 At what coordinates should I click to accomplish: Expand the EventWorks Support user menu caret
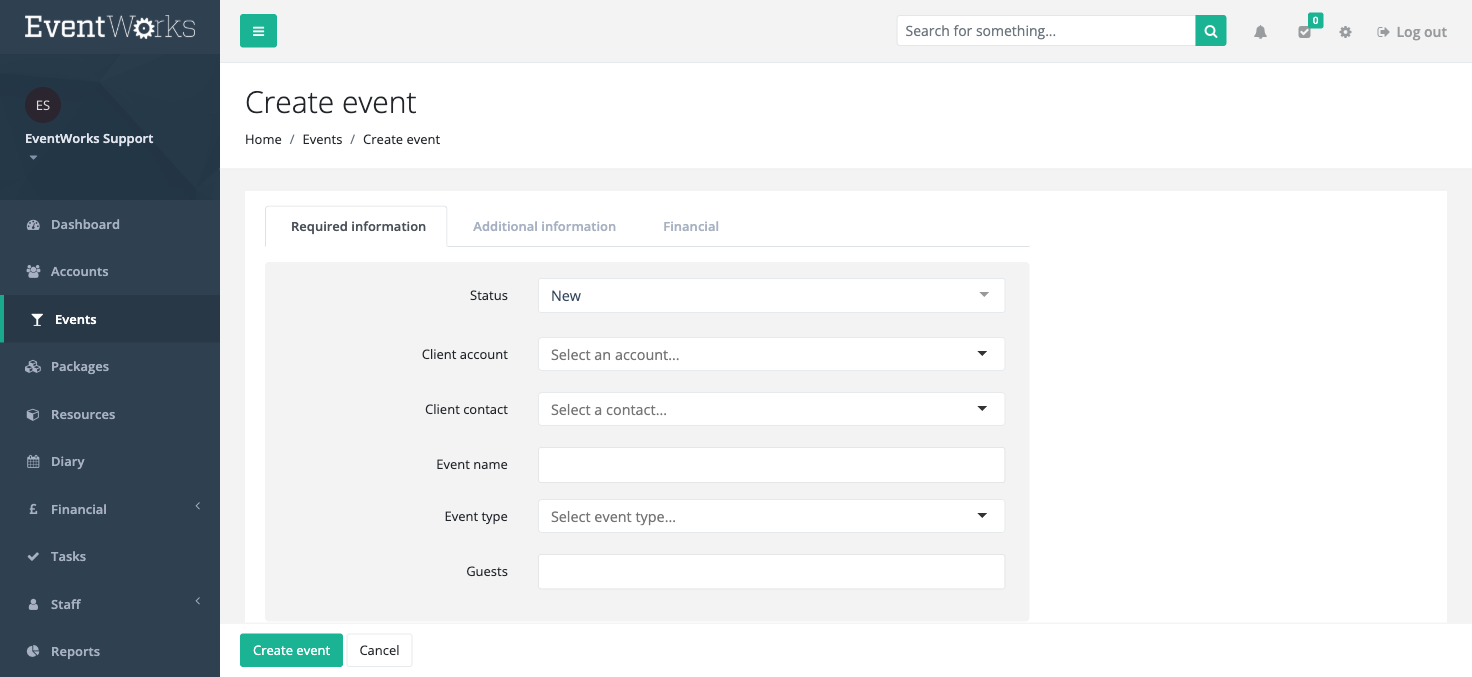click(33, 158)
